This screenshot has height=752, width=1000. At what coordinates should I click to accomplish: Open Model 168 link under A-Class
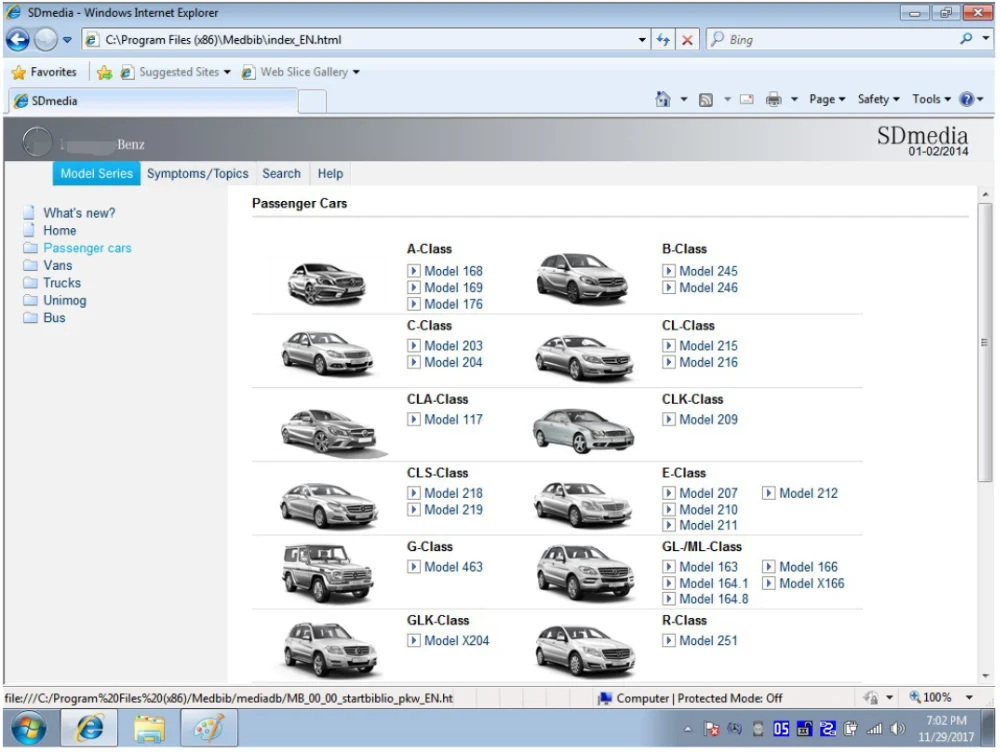click(453, 271)
